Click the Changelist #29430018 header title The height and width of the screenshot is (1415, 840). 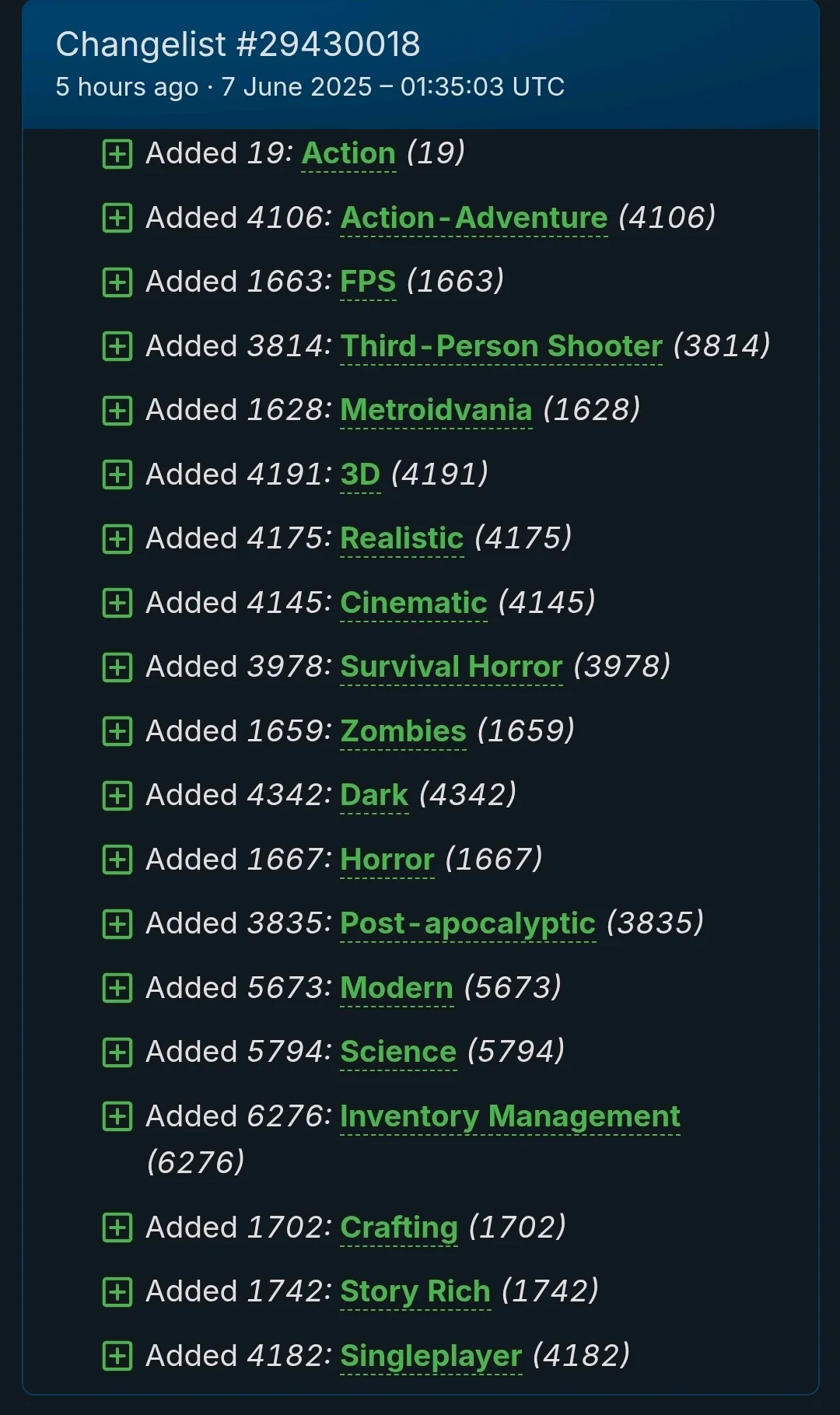[x=238, y=44]
